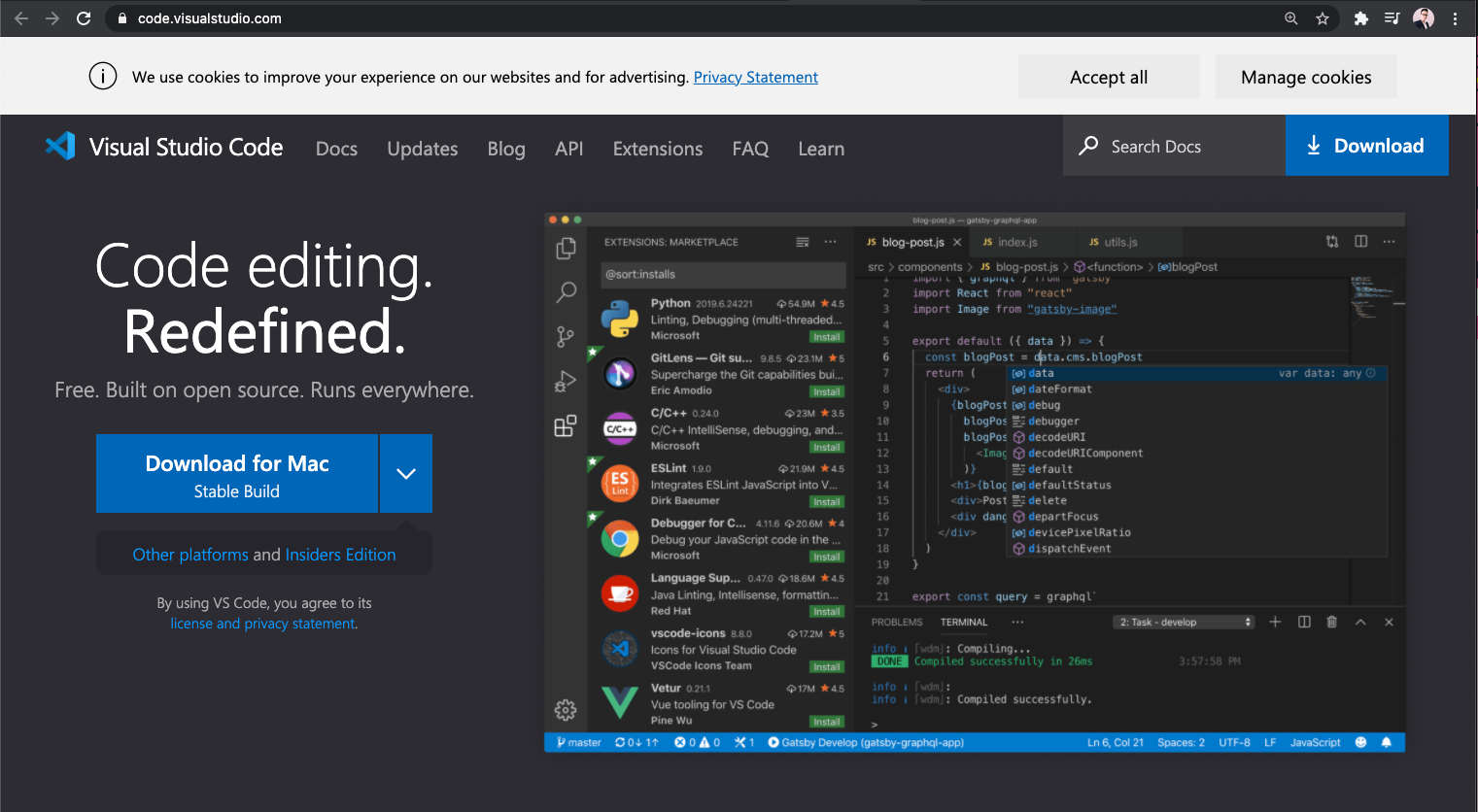Screen dimensions: 1478x812
Task: Select the TERMINAL panel tab
Action: click(964, 622)
